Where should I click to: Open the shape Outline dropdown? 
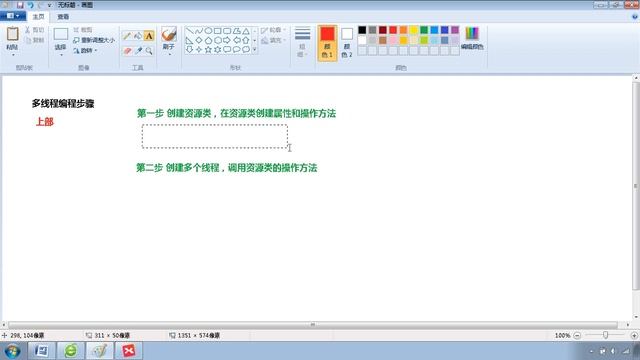[273, 30]
